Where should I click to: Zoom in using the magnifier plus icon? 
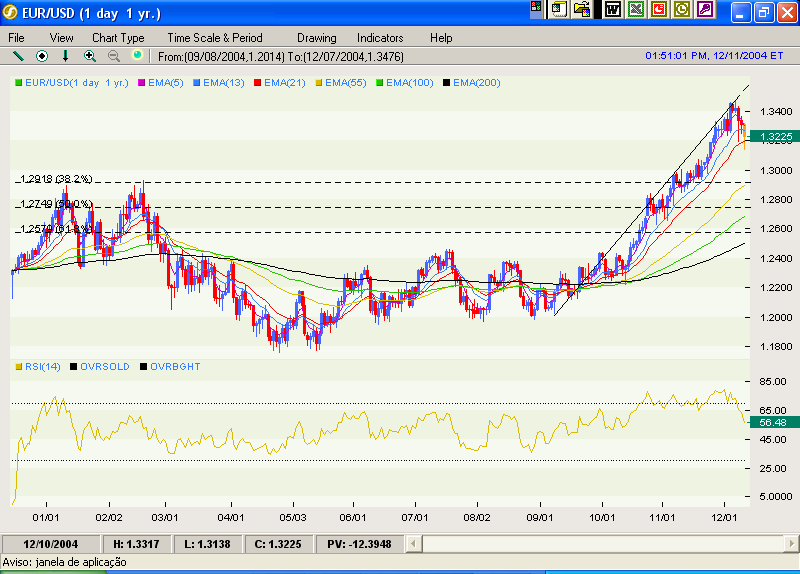90,56
